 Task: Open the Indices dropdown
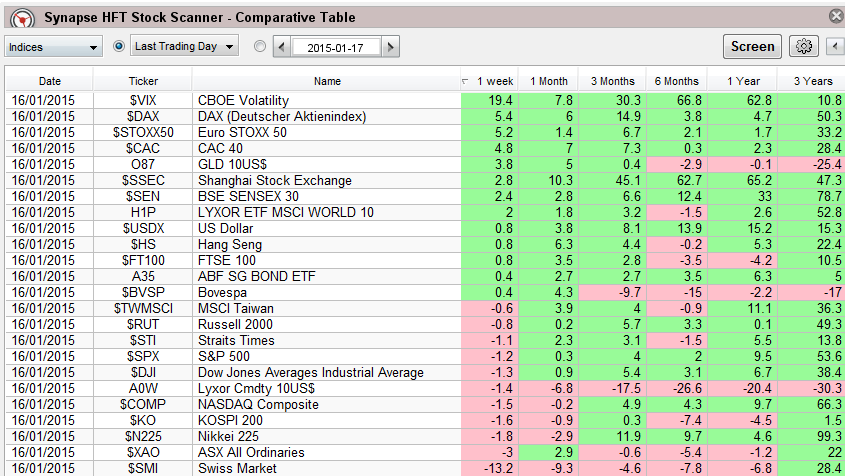54,47
